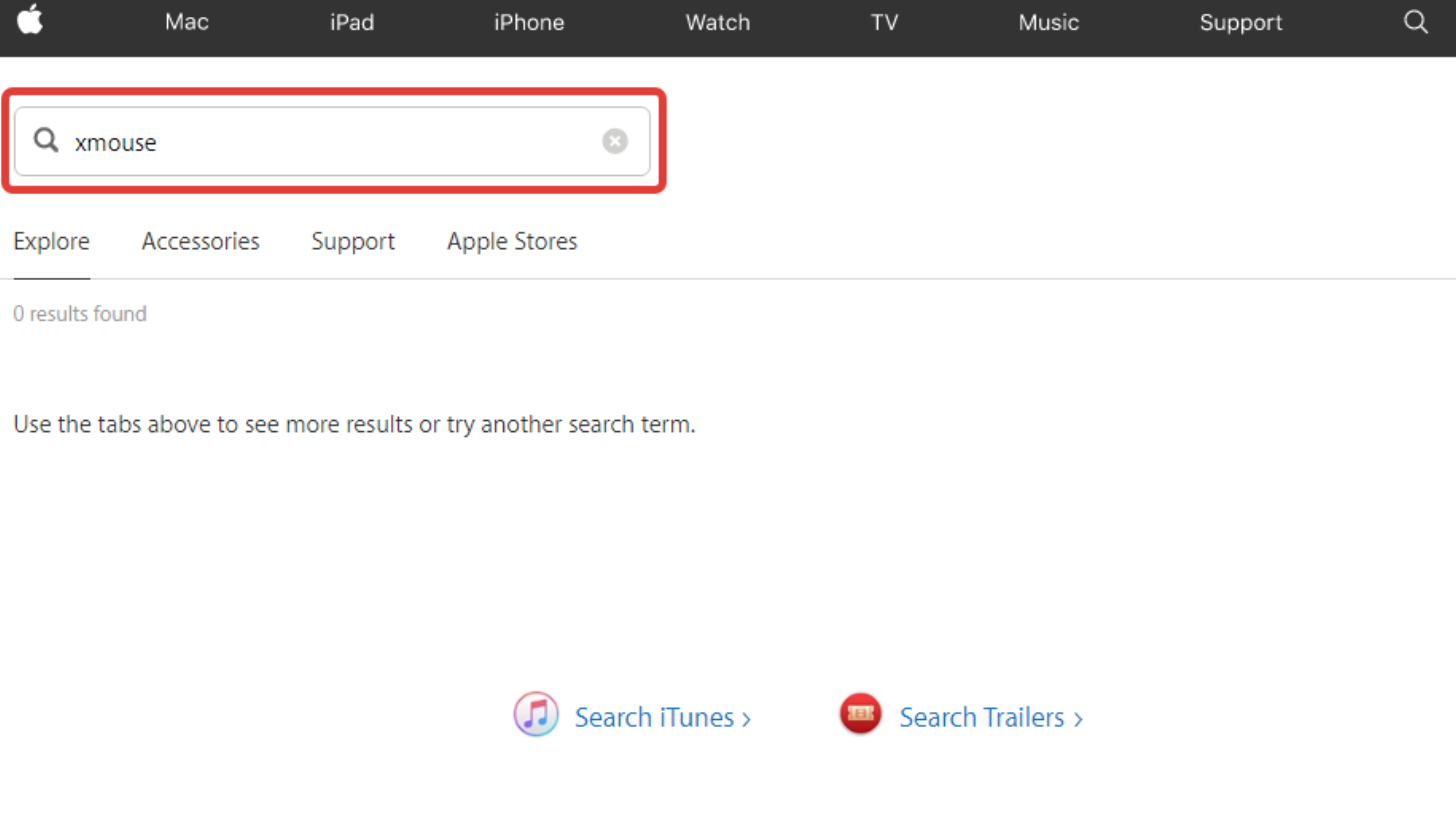Switch to the Accessories tab
Image resolution: width=1456 pixels, height=820 pixels.
pos(200,241)
